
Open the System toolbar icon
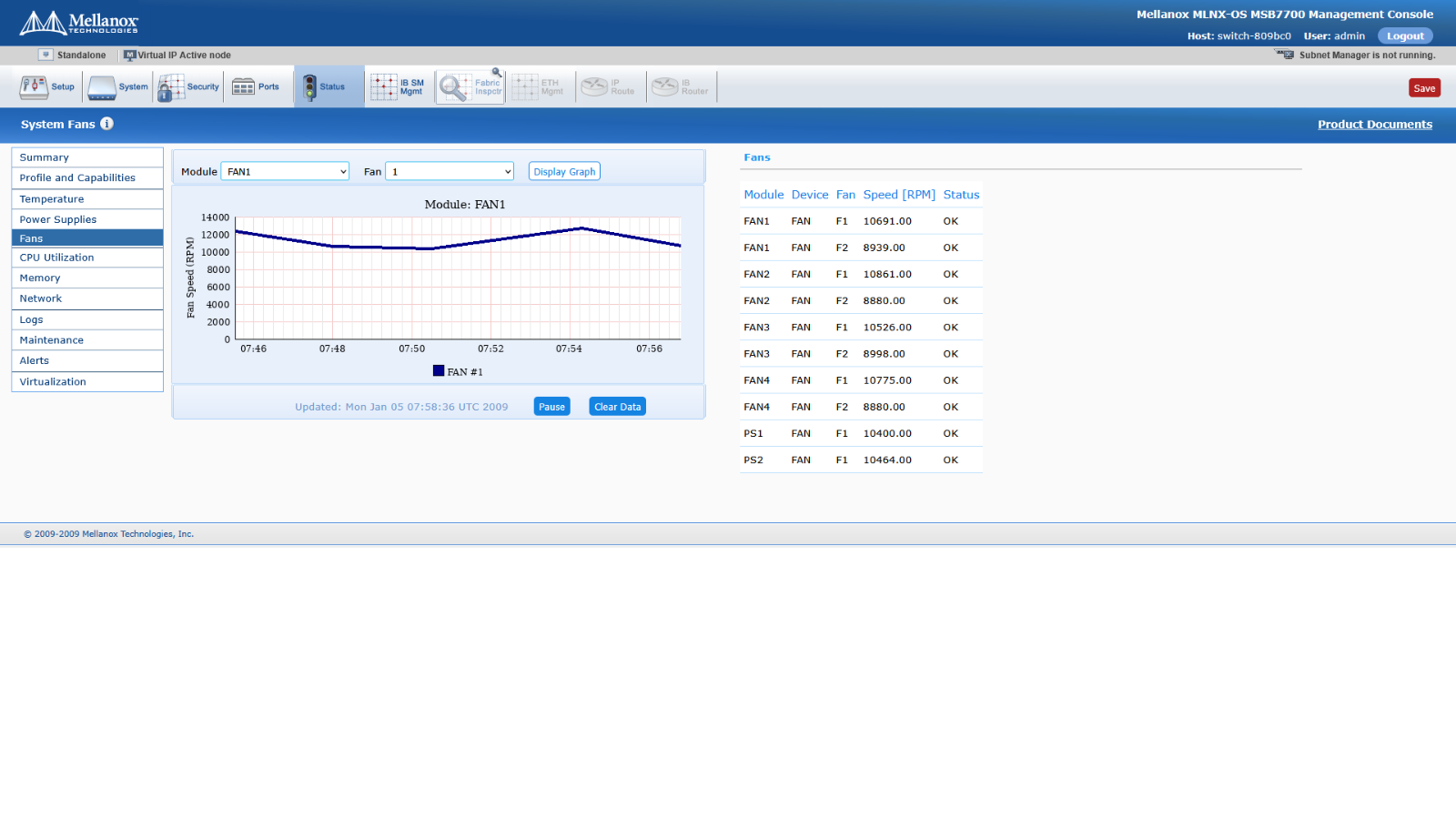tap(102, 87)
